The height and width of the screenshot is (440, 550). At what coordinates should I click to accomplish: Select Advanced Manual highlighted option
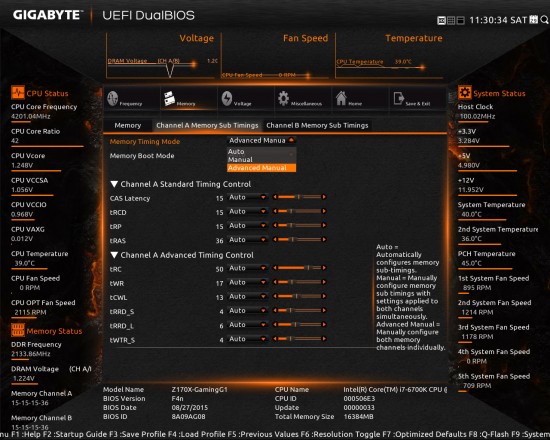point(261,168)
